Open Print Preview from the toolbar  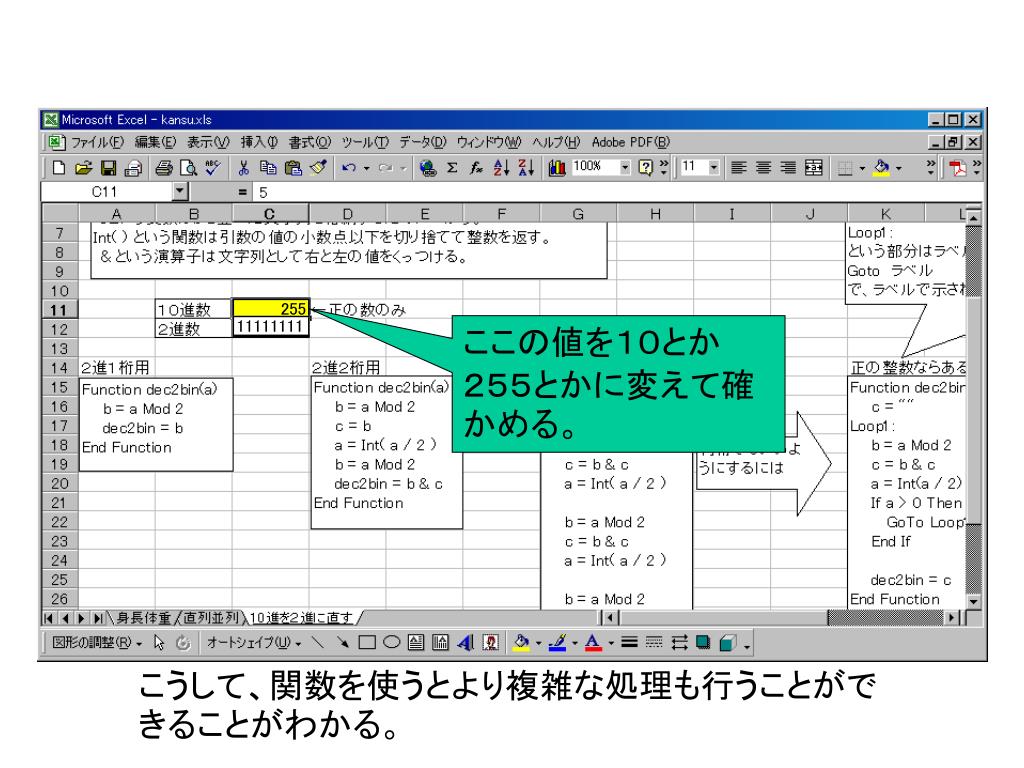[189, 168]
